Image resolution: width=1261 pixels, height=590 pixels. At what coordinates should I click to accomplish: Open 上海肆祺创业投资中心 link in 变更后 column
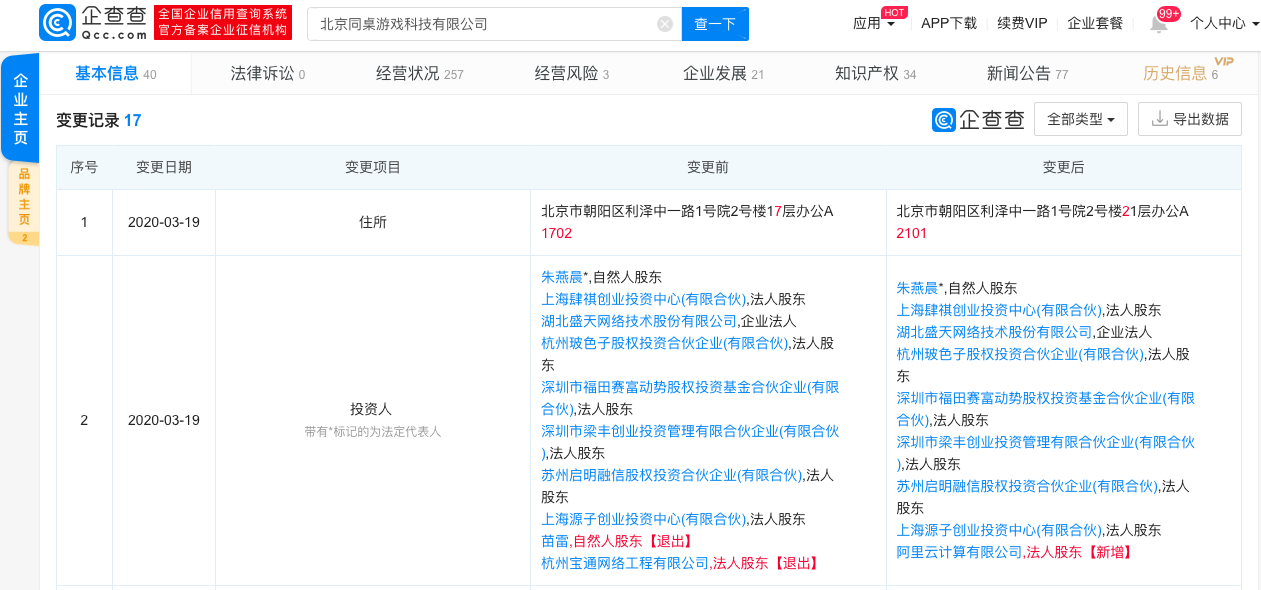1000,310
